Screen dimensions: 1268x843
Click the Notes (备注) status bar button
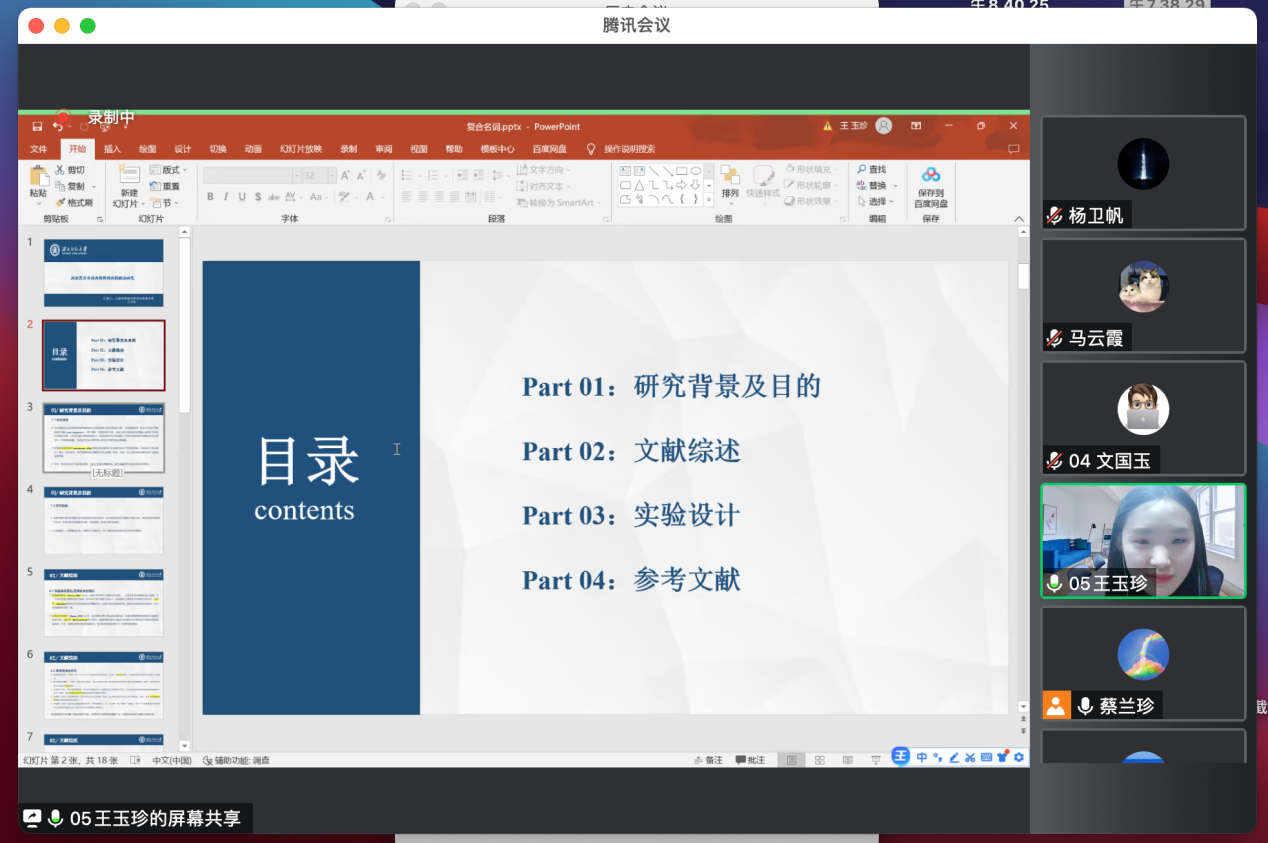708,760
